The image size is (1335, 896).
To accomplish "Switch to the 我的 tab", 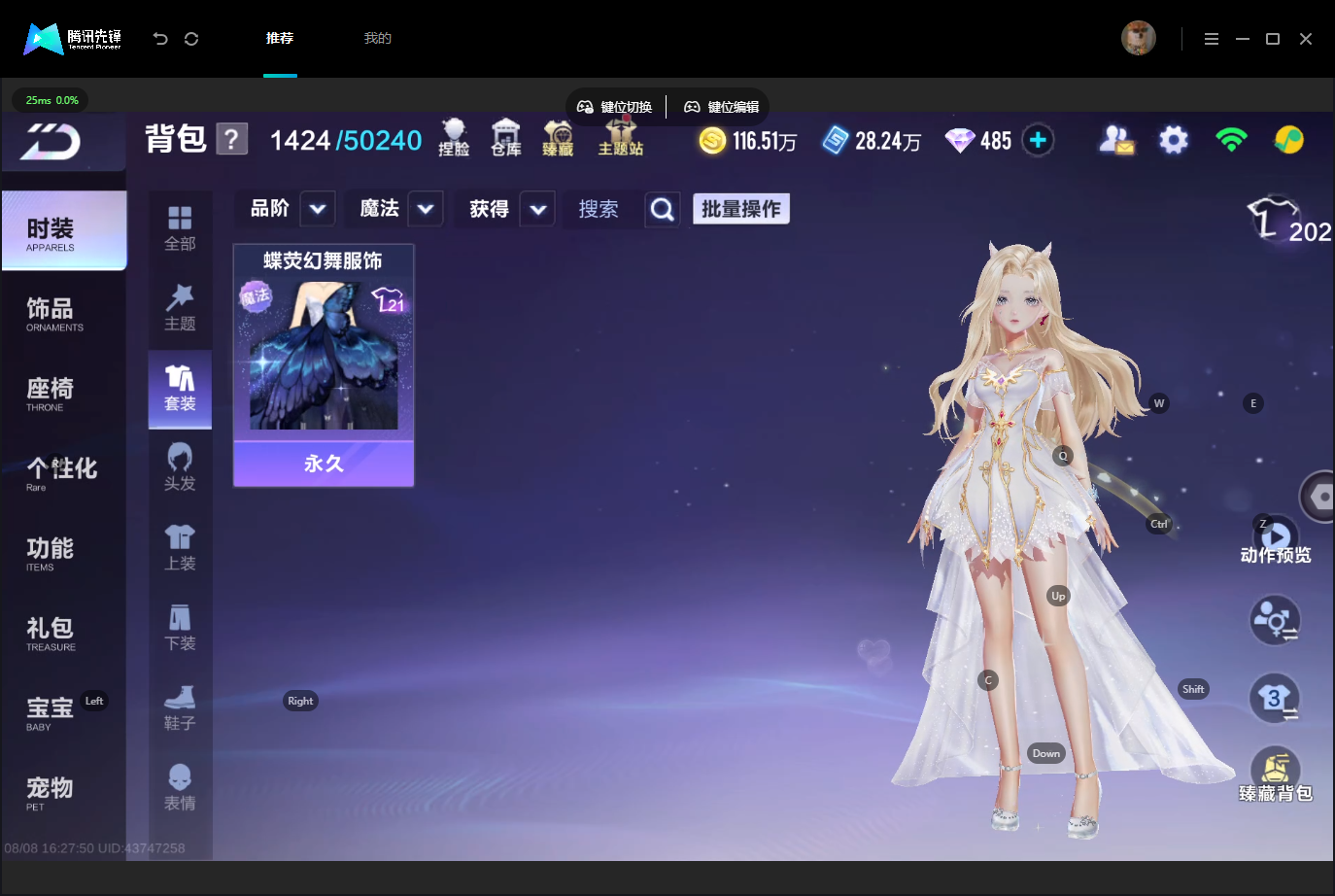I will pos(378,38).
